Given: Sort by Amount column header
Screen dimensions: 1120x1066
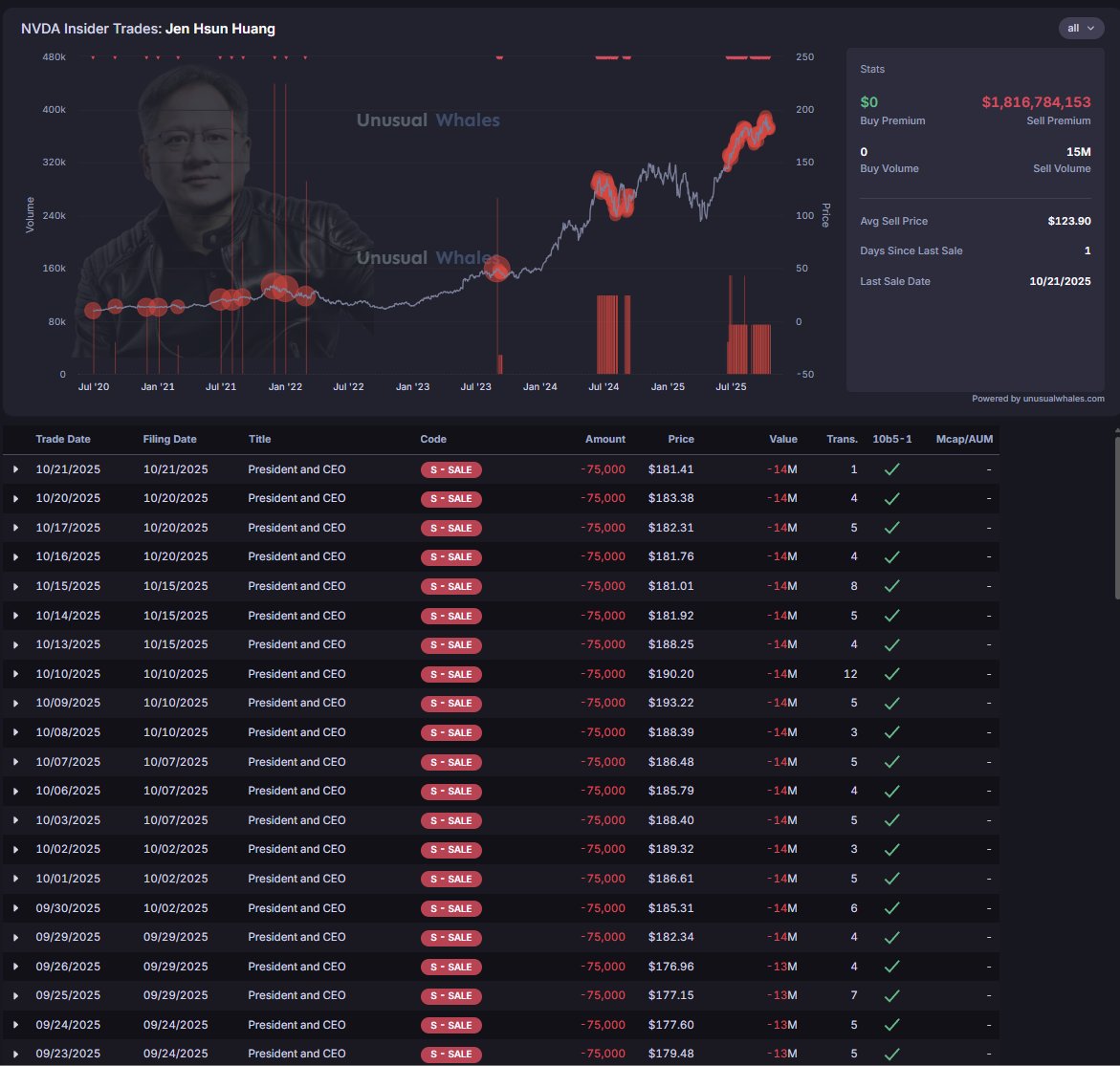Looking at the screenshot, I should [605, 439].
